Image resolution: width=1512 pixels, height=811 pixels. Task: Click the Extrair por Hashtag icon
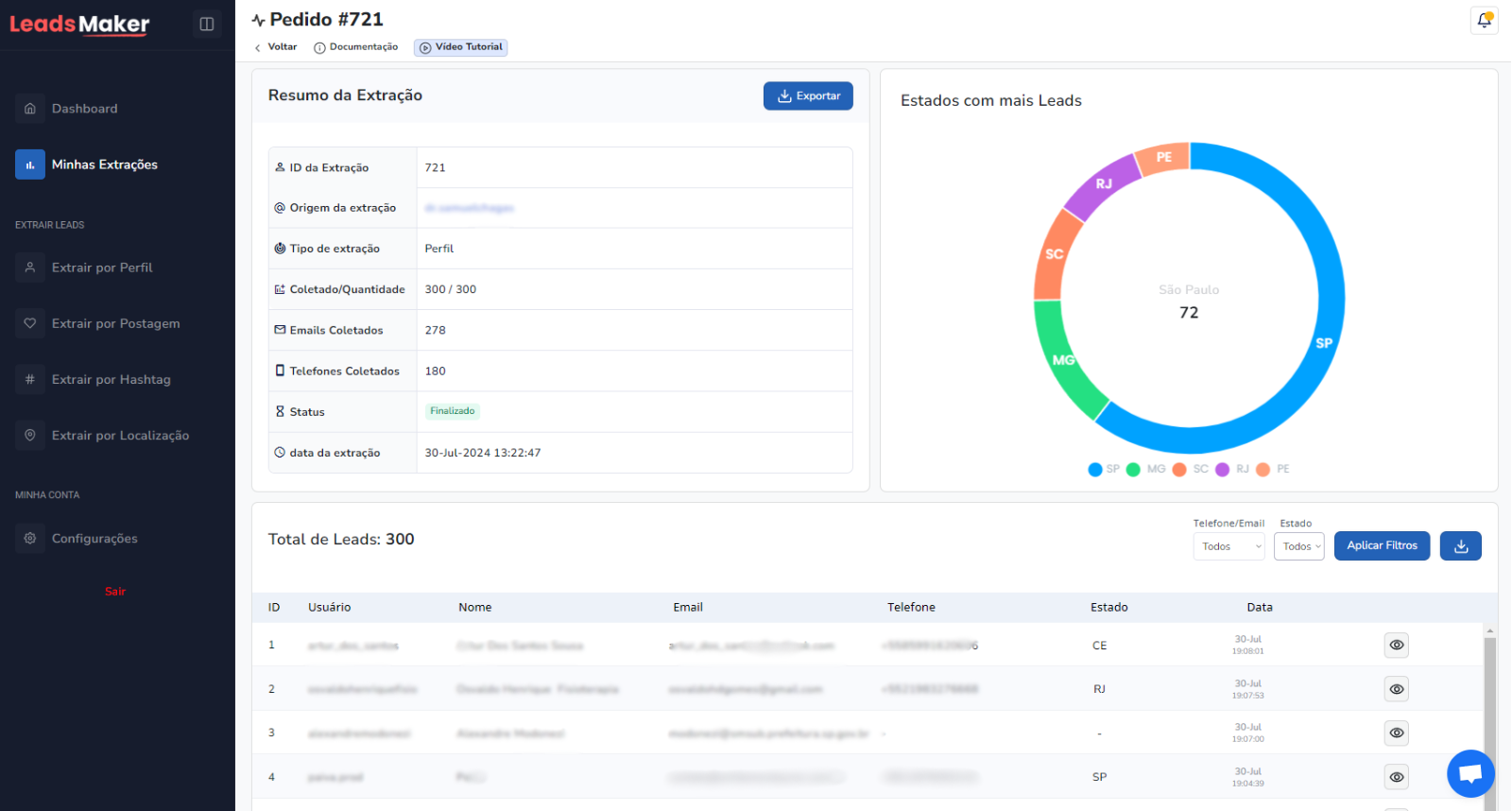pos(30,379)
